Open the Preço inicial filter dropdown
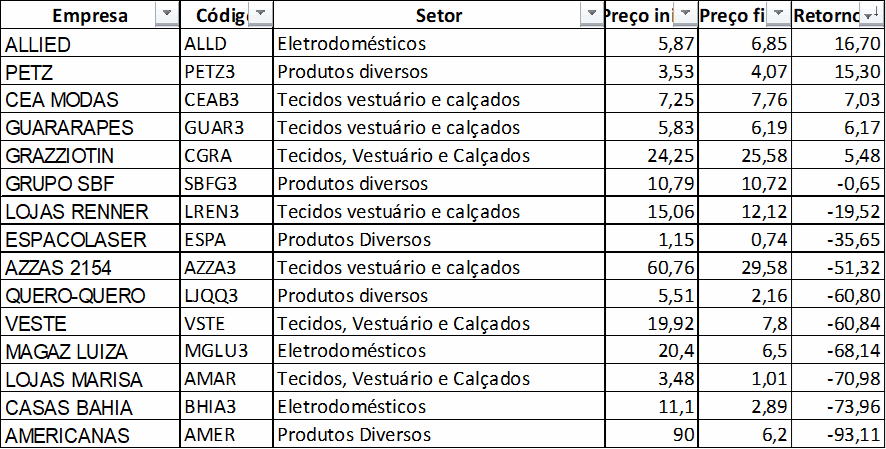886x449 pixels. click(x=684, y=15)
